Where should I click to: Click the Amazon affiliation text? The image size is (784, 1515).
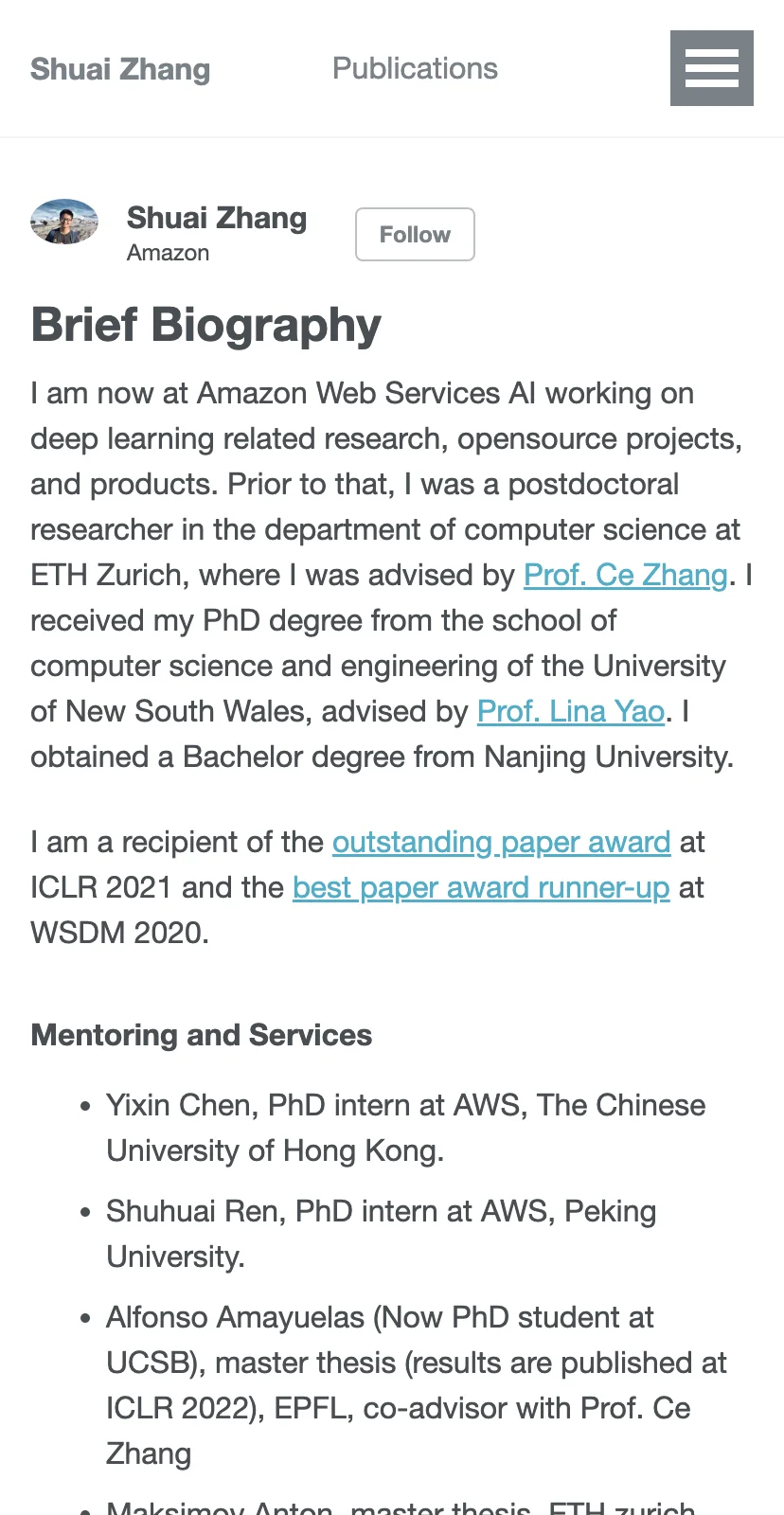tap(169, 253)
